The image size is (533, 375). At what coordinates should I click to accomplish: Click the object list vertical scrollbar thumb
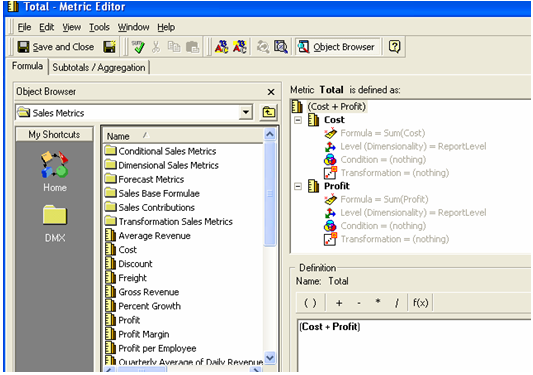[270, 193]
